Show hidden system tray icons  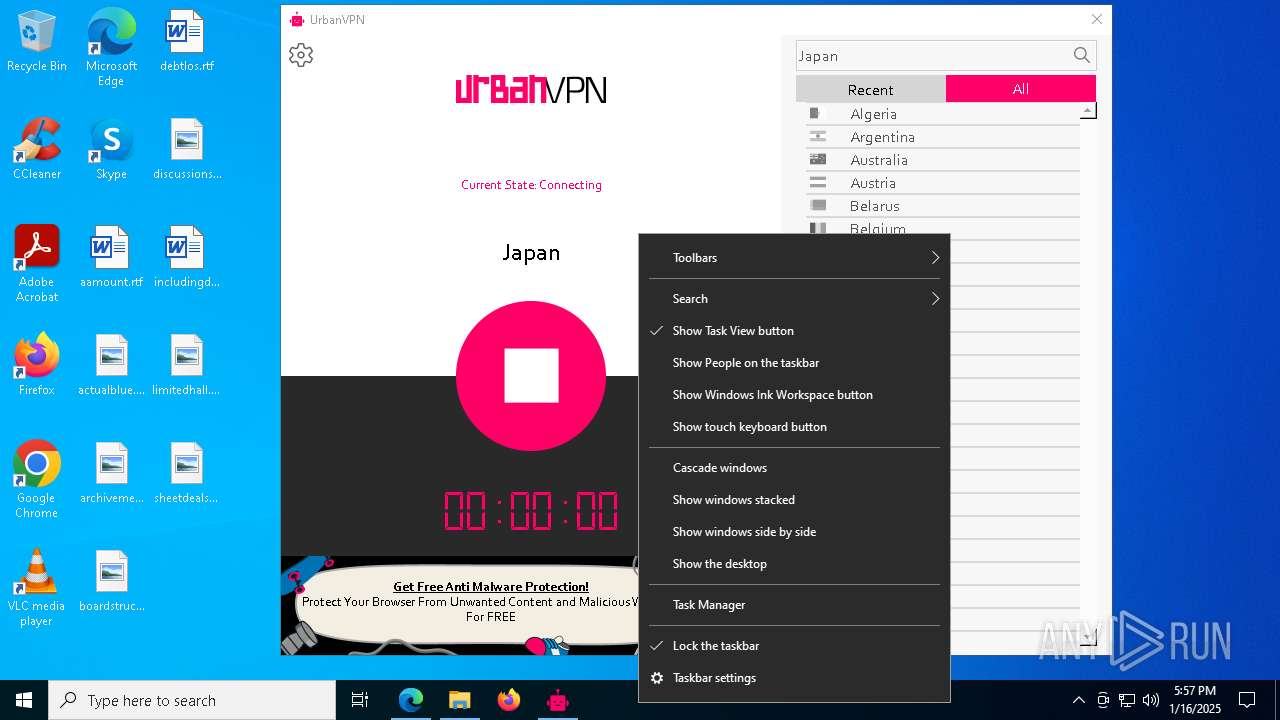[1078, 700]
